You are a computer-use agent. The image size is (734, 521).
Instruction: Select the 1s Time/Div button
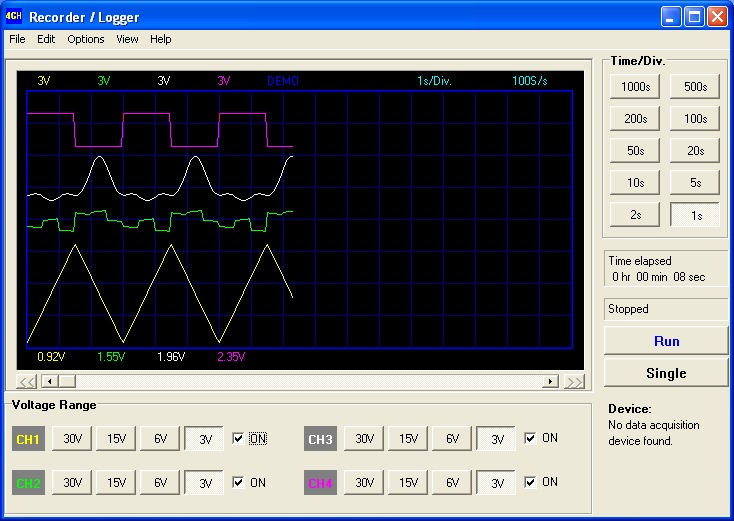(x=695, y=215)
